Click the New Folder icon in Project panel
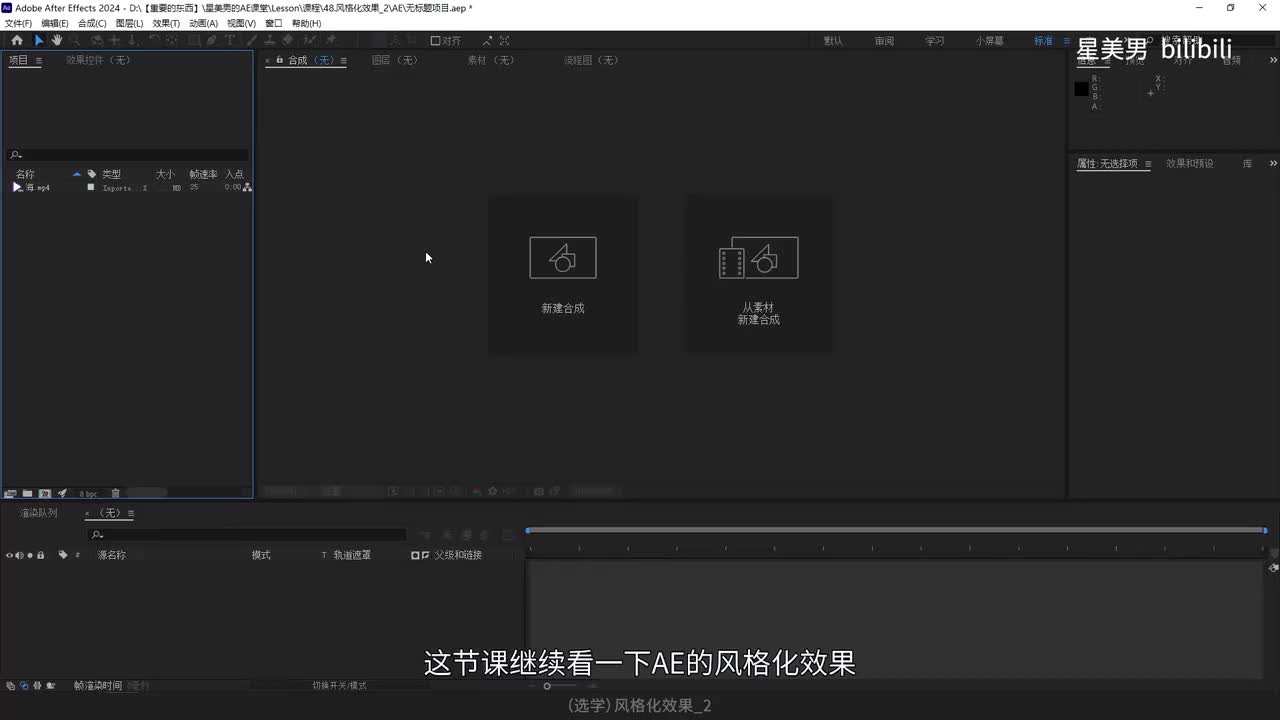The height and width of the screenshot is (720, 1280). [x=27, y=493]
